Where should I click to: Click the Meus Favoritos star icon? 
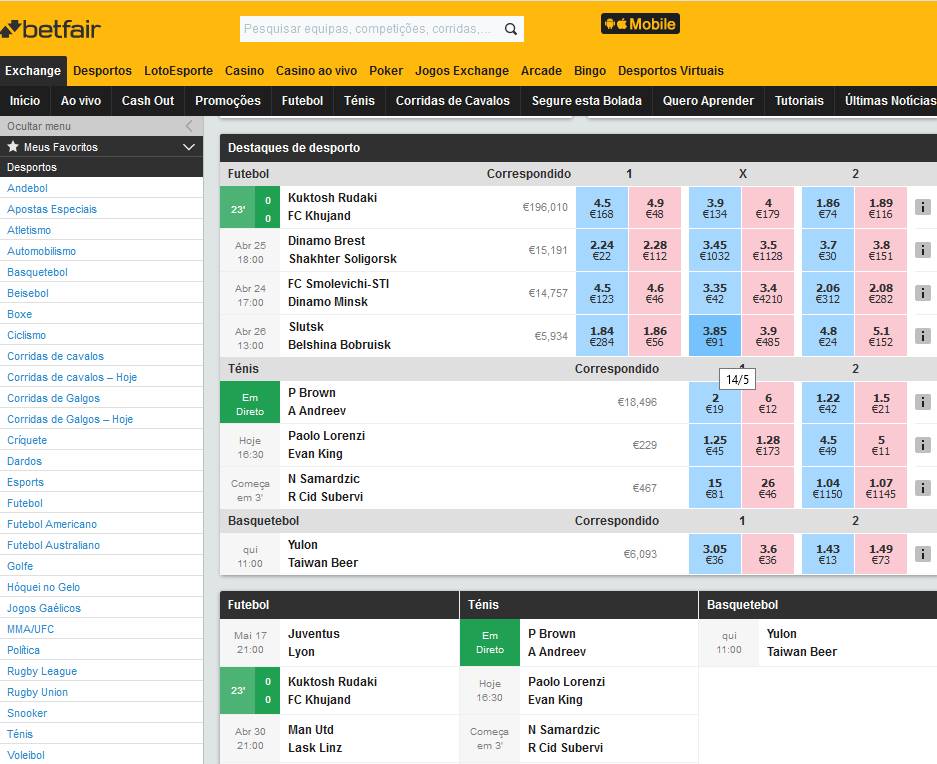[13, 146]
